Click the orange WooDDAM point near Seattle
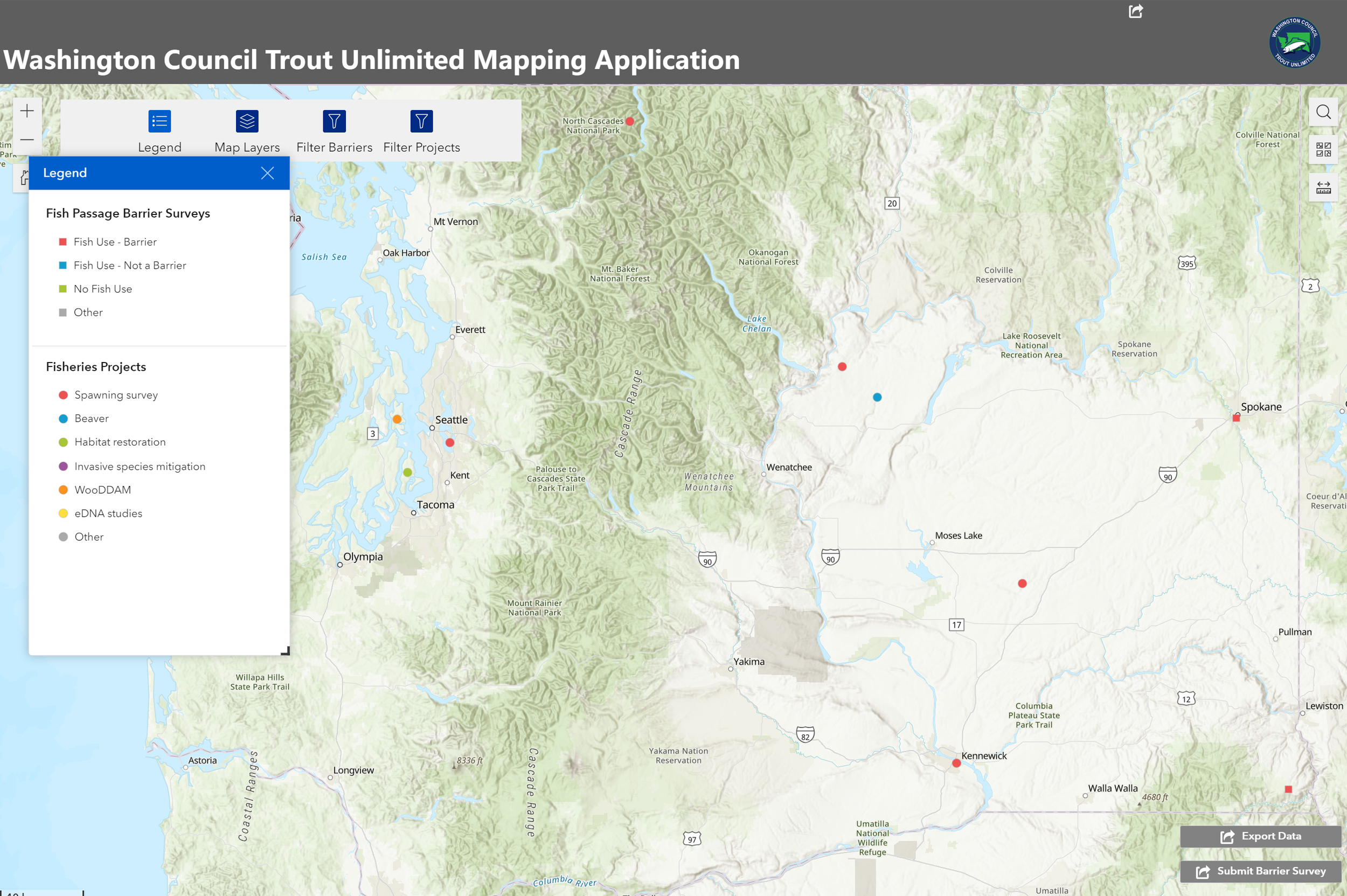1347x896 pixels. [x=397, y=419]
